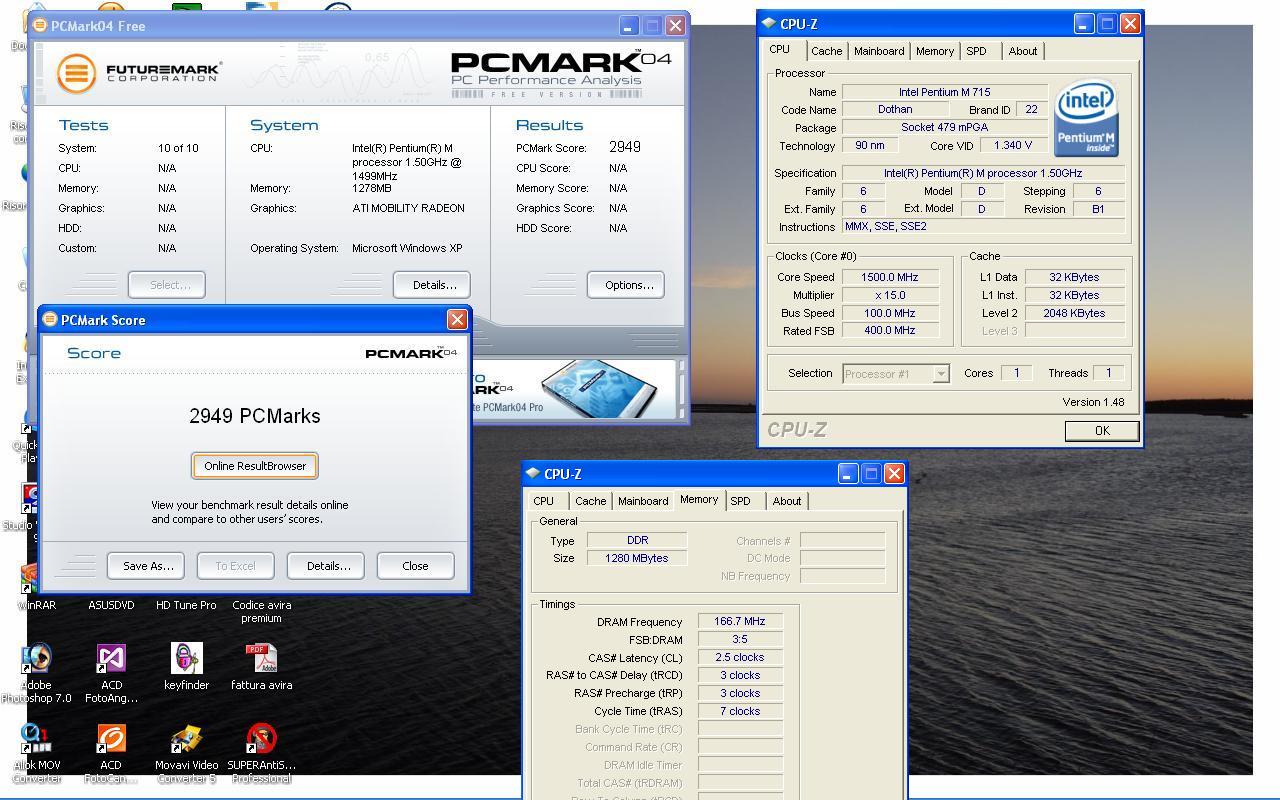Select the Codice avira premium desktop label

[x=261, y=611]
